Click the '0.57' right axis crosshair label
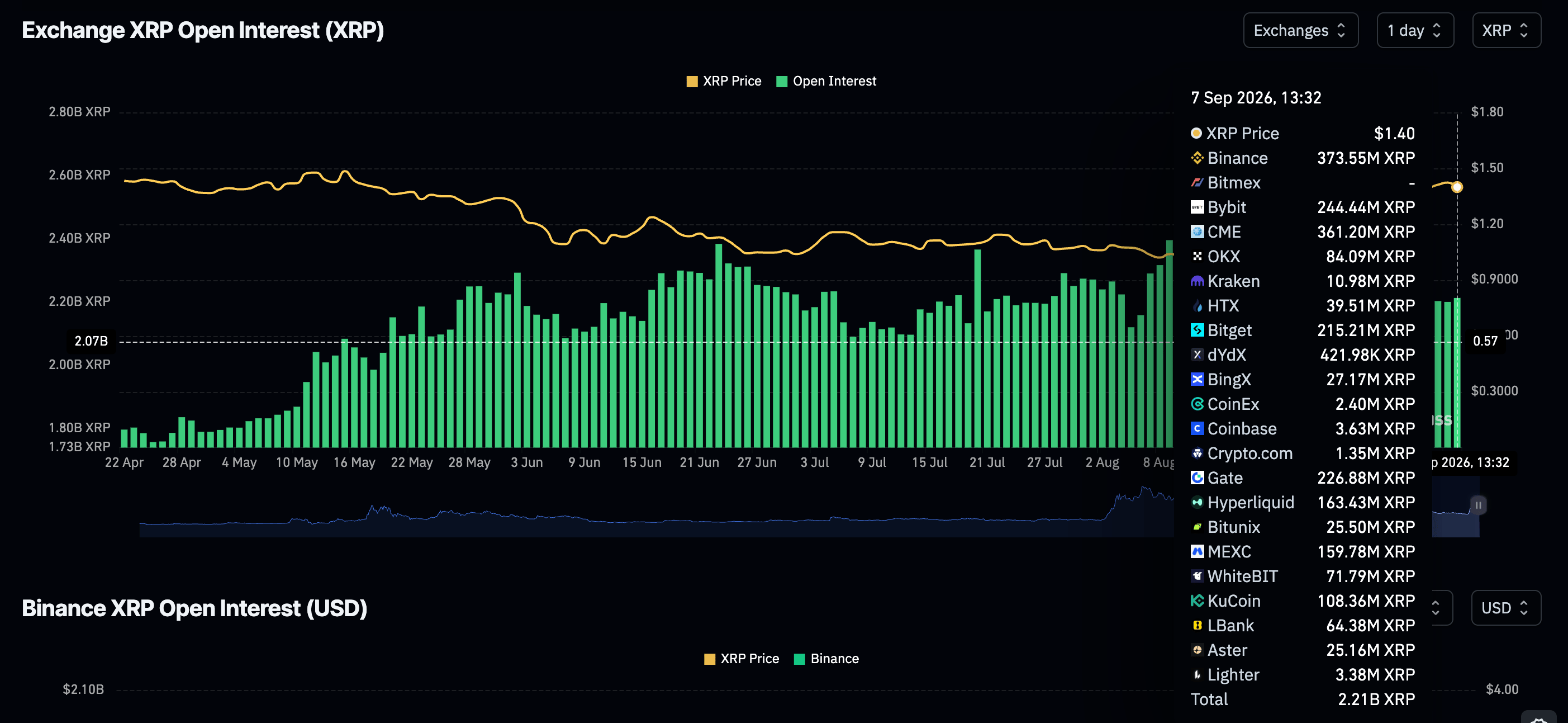This screenshot has height=723, width=1568. (x=1485, y=341)
